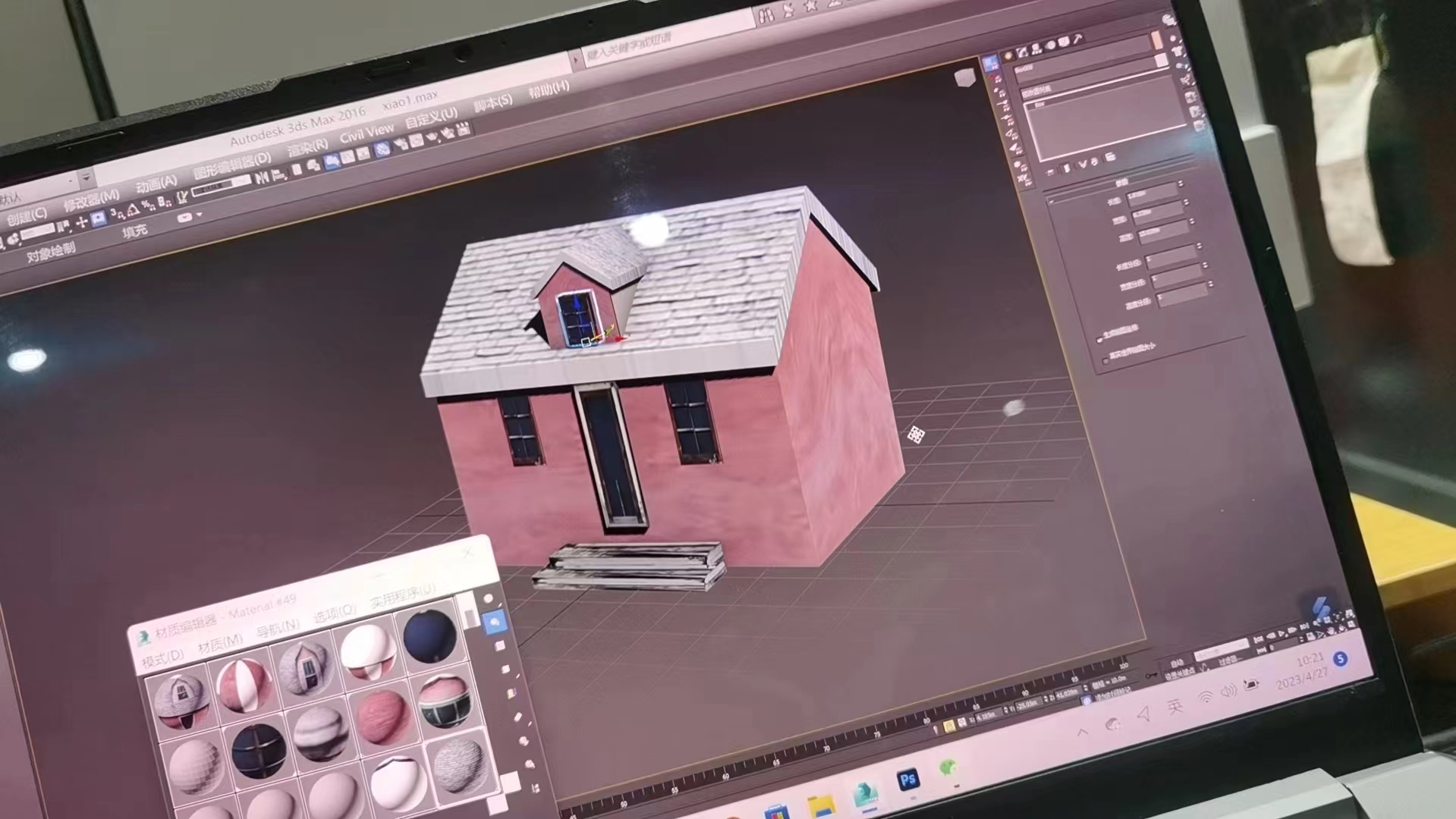Close the Material Editor window
This screenshot has width=1456, height=819.
click(x=468, y=552)
